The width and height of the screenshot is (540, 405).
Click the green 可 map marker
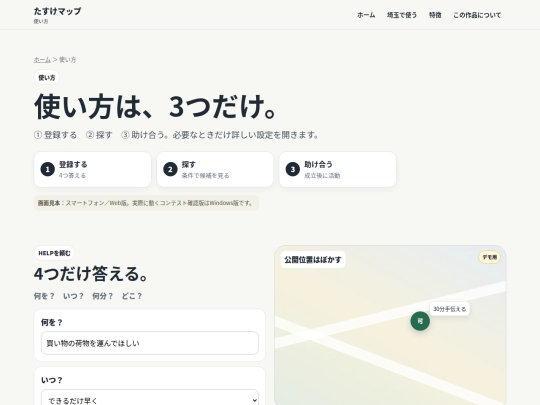[420, 321]
